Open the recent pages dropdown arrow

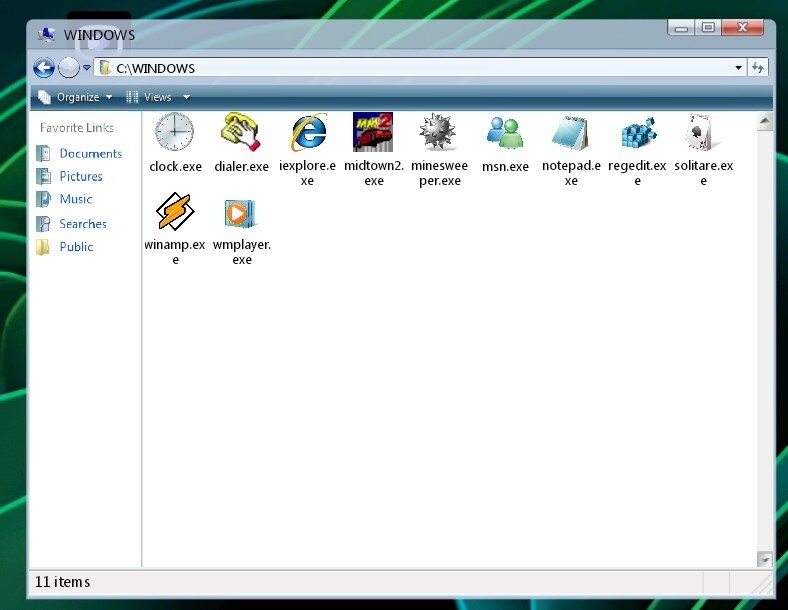tap(87, 67)
